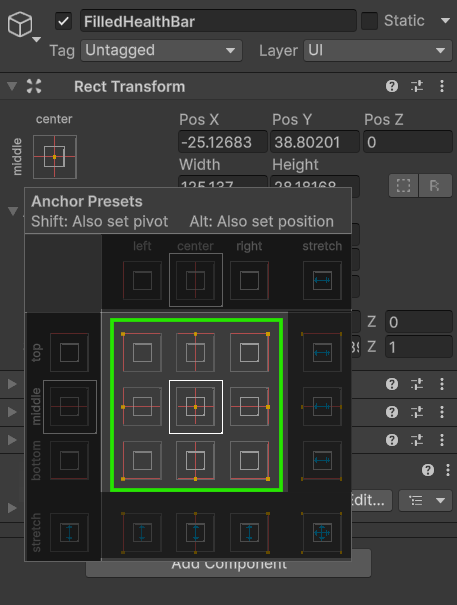Select the top-left anchor preset
457x605 pixels.
coord(142,353)
